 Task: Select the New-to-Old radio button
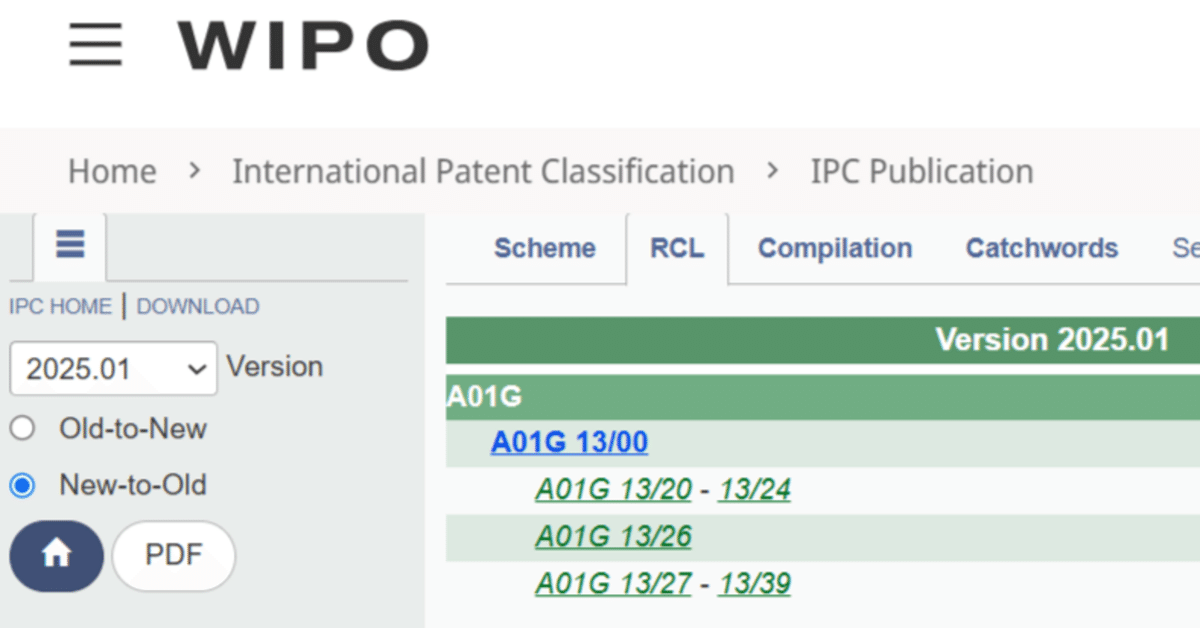coord(22,486)
